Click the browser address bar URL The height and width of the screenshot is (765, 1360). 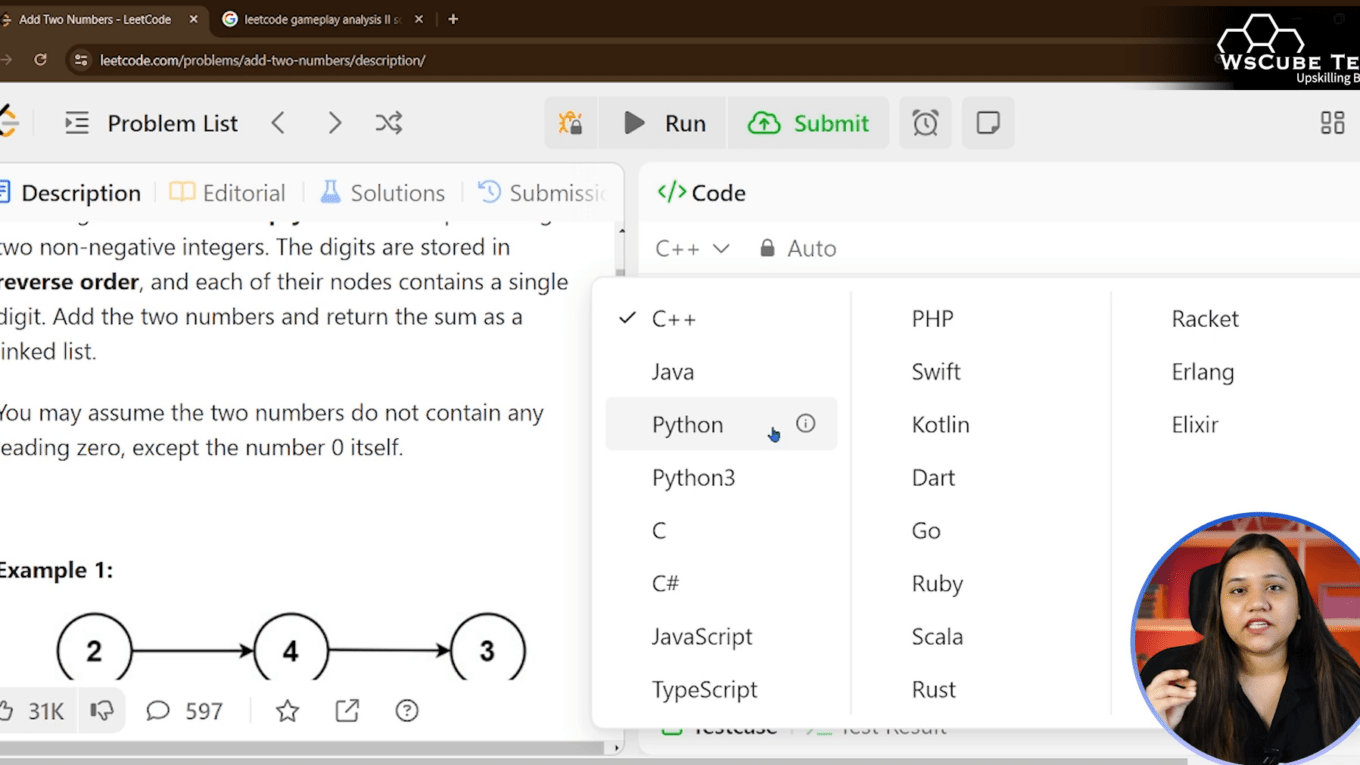(x=263, y=60)
